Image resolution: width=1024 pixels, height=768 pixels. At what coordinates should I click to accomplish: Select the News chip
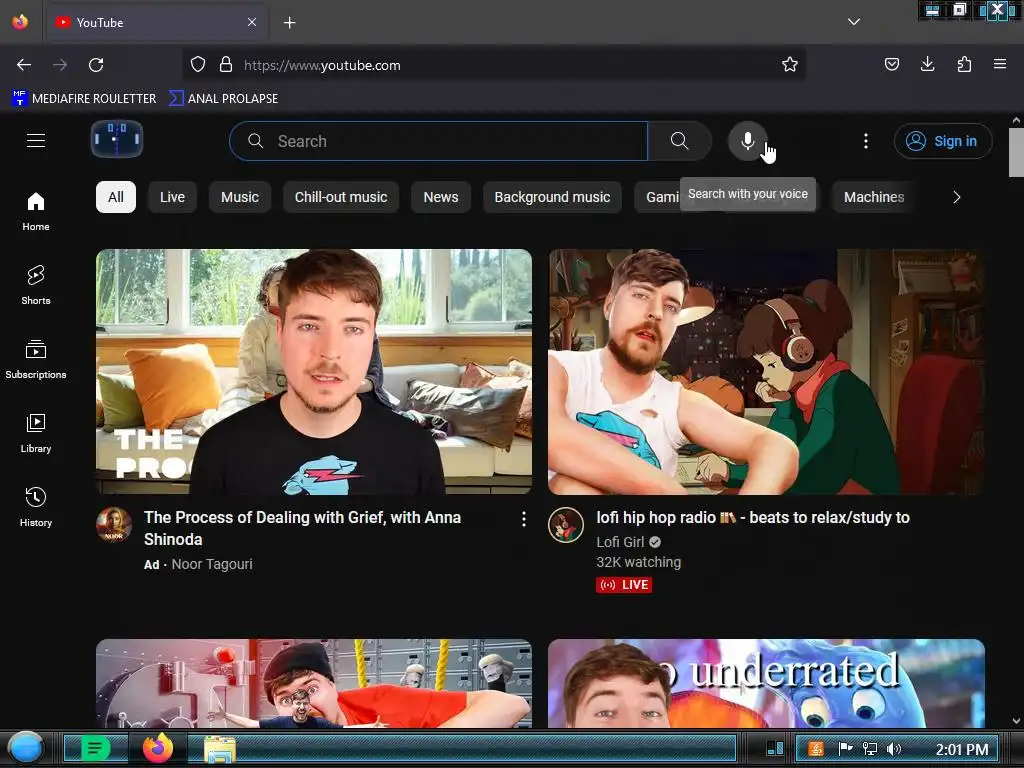click(441, 197)
